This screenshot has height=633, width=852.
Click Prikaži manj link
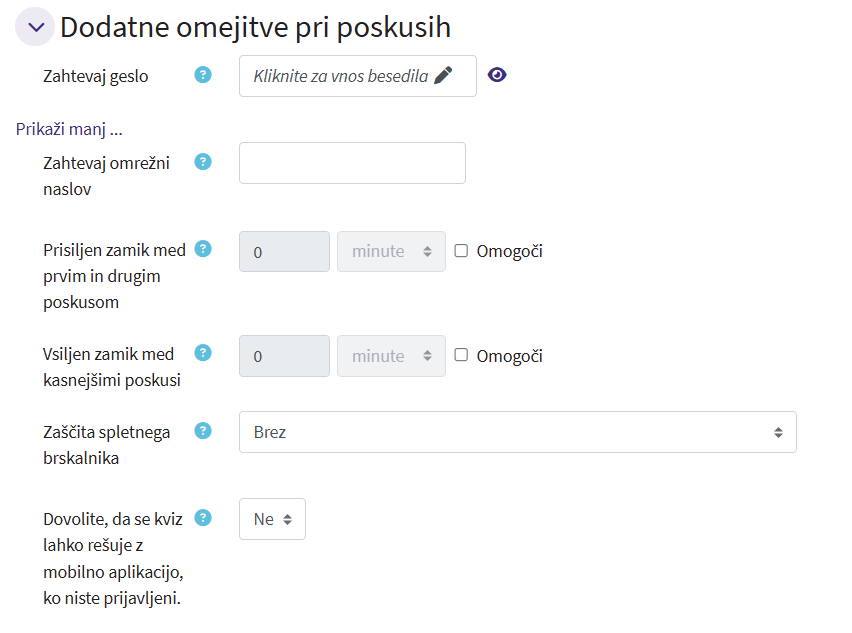tap(68, 129)
